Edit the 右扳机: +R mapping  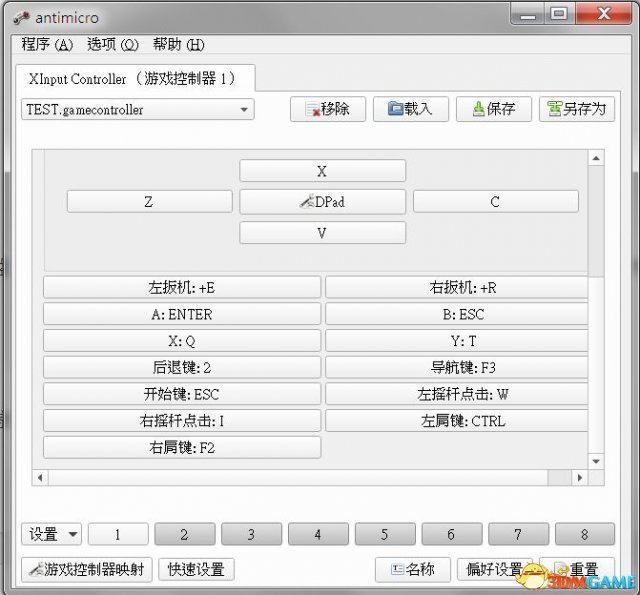coord(457,288)
